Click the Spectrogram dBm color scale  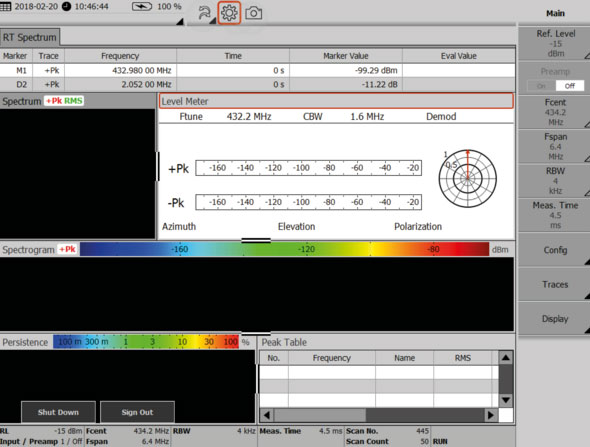click(x=284, y=249)
